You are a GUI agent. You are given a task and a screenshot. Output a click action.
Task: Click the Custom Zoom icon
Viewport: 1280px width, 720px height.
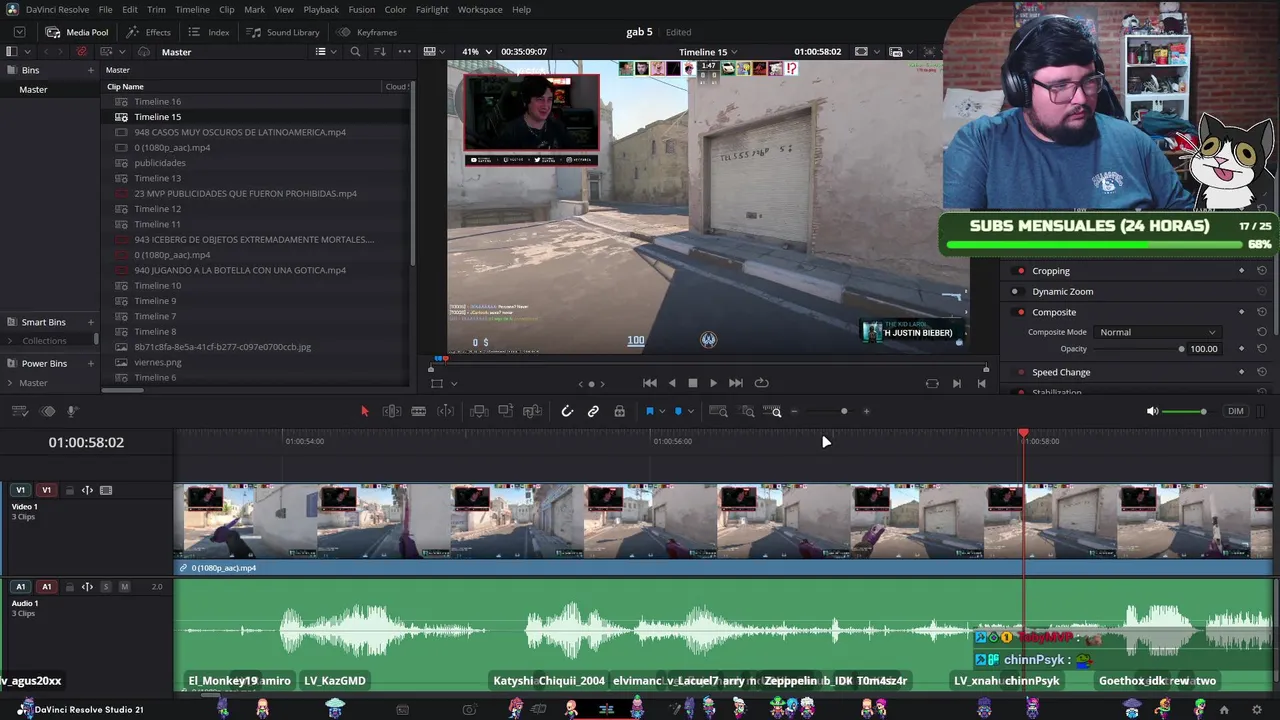pos(774,411)
